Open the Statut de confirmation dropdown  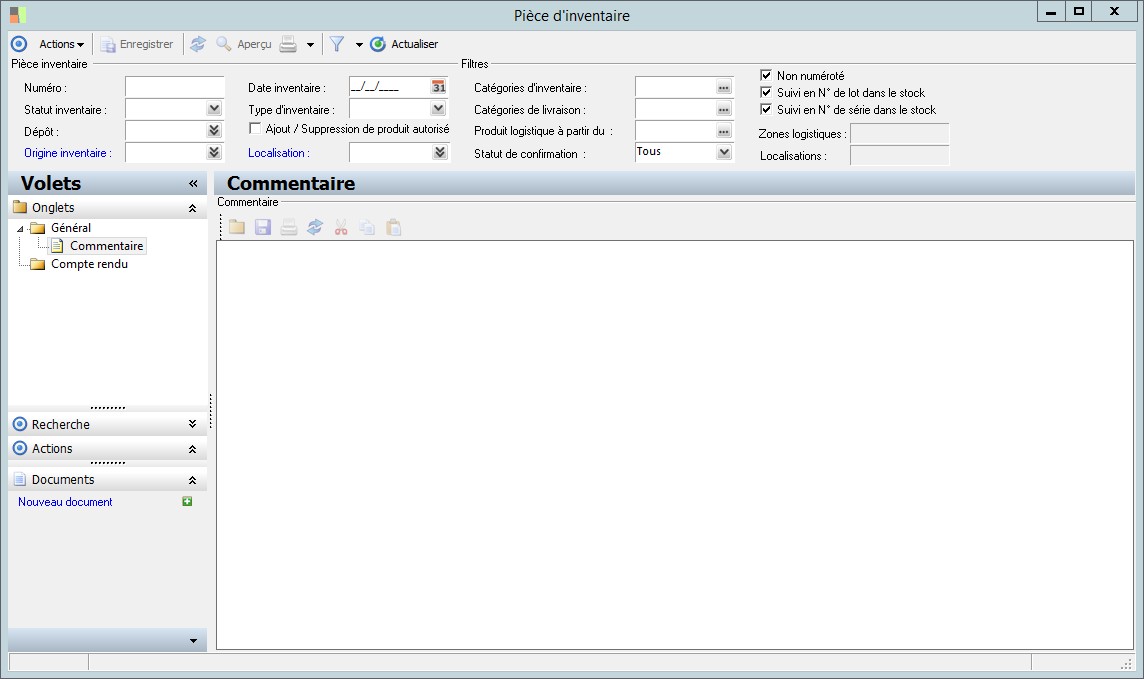pyautogui.click(x=723, y=152)
